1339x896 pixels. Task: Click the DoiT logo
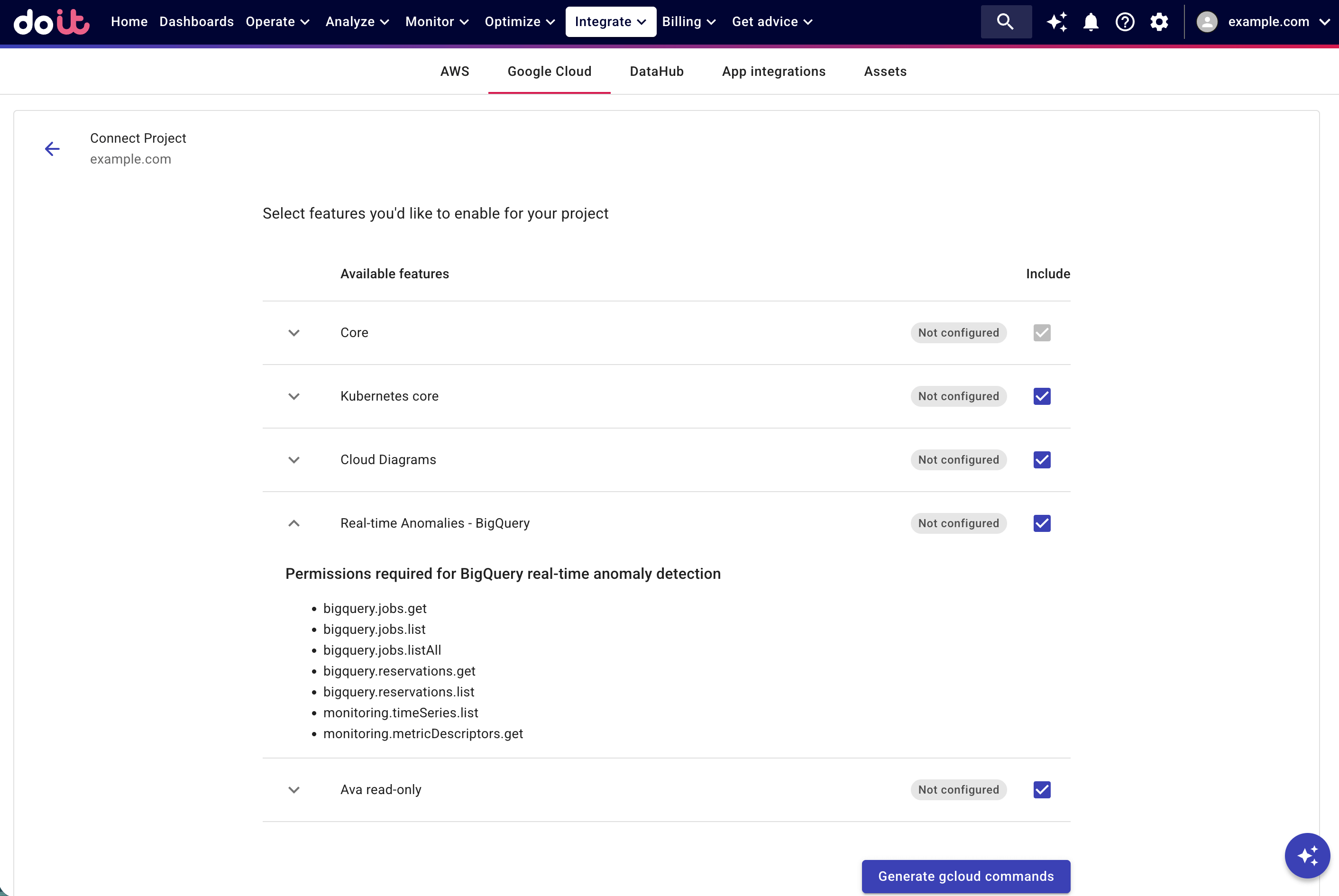click(x=51, y=22)
